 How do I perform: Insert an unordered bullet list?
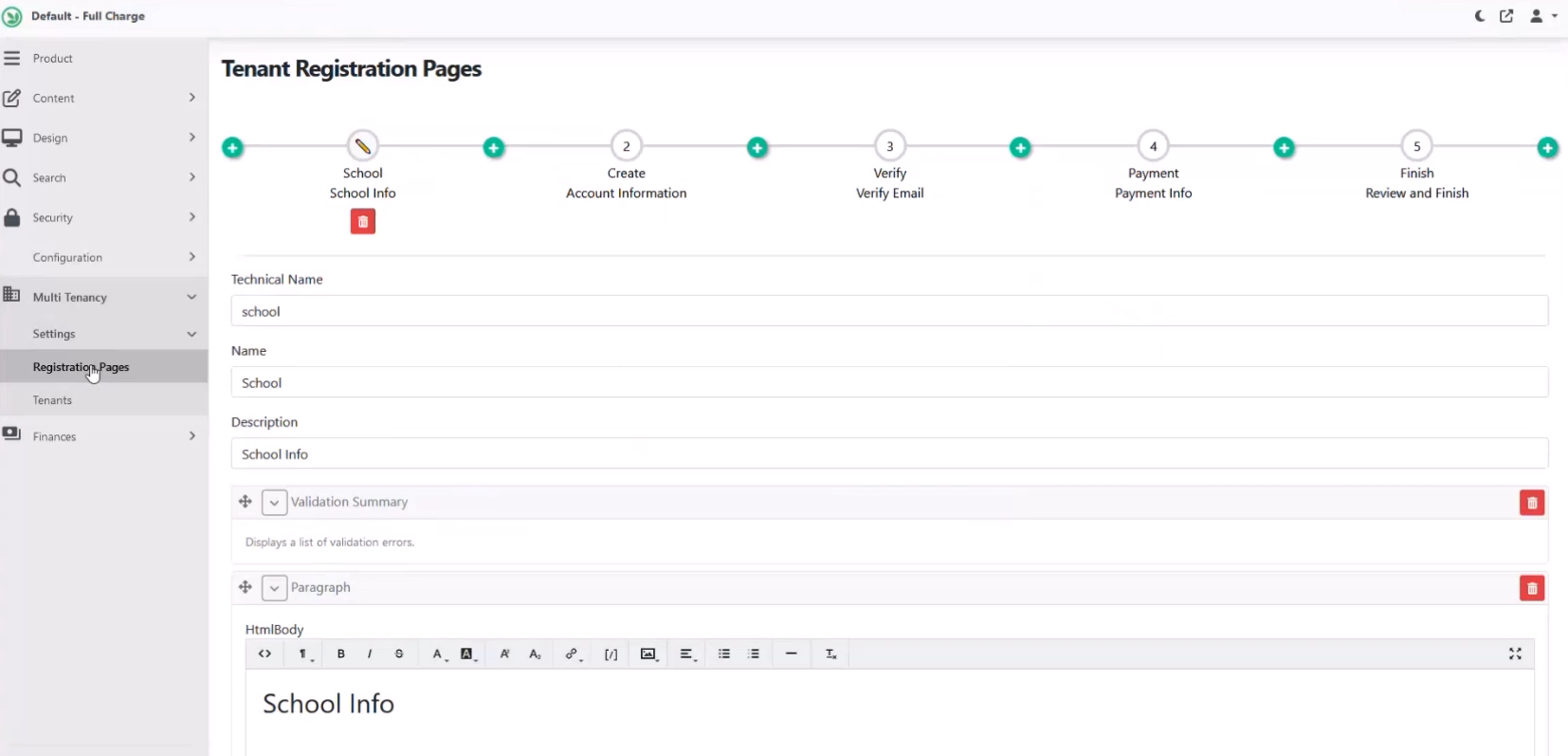(x=724, y=655)
